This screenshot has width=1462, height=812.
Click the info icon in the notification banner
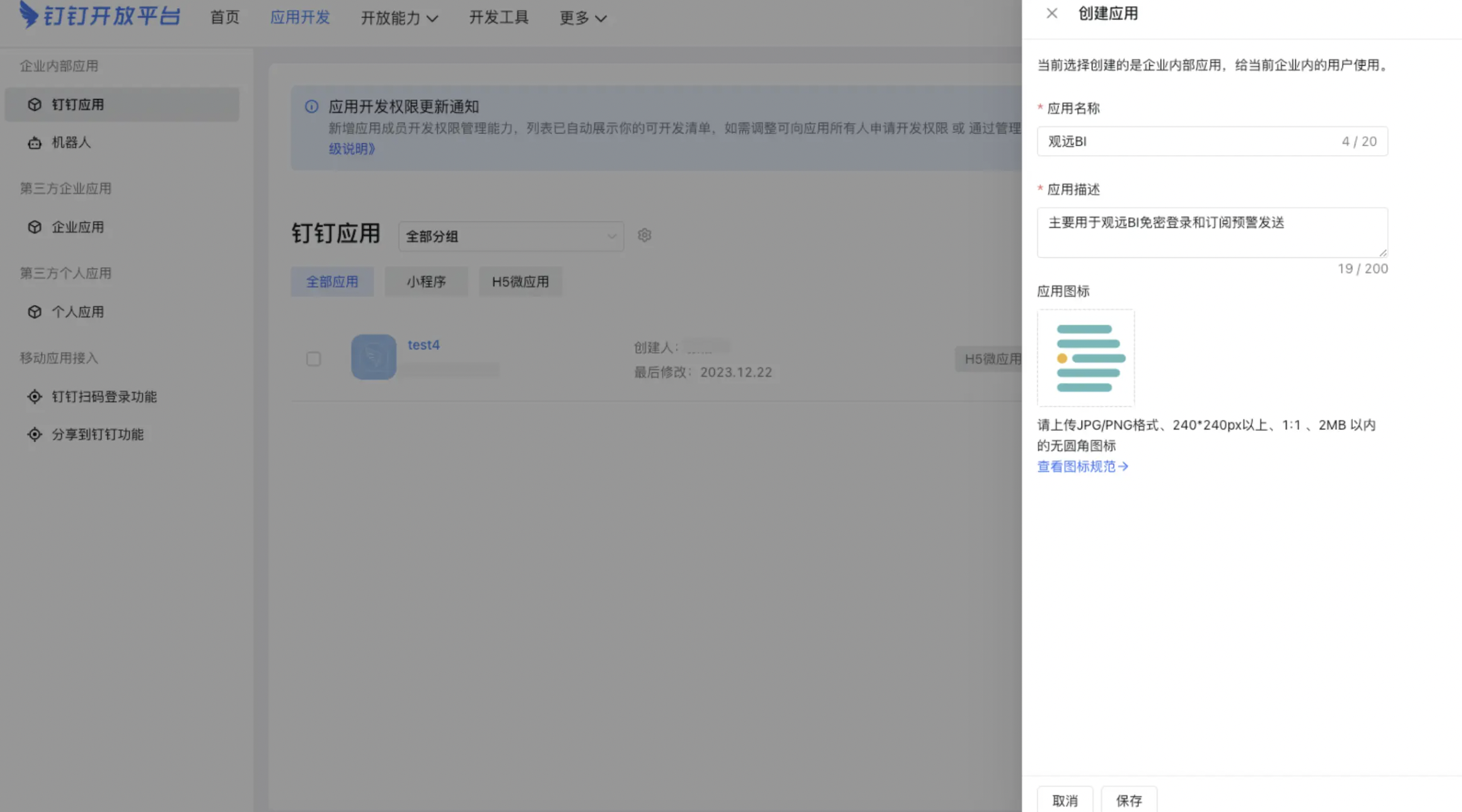click(312, 107)
